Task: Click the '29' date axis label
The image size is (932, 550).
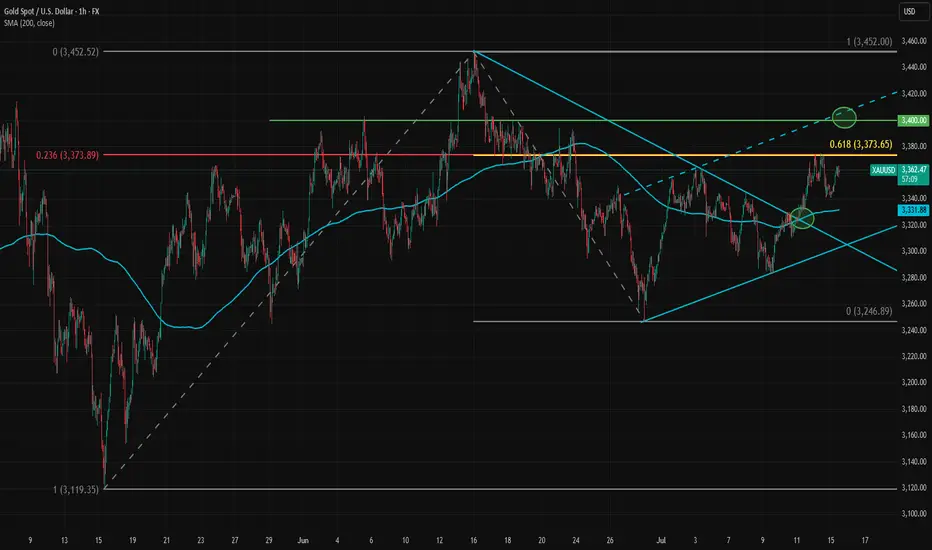Action: (269, 540)
